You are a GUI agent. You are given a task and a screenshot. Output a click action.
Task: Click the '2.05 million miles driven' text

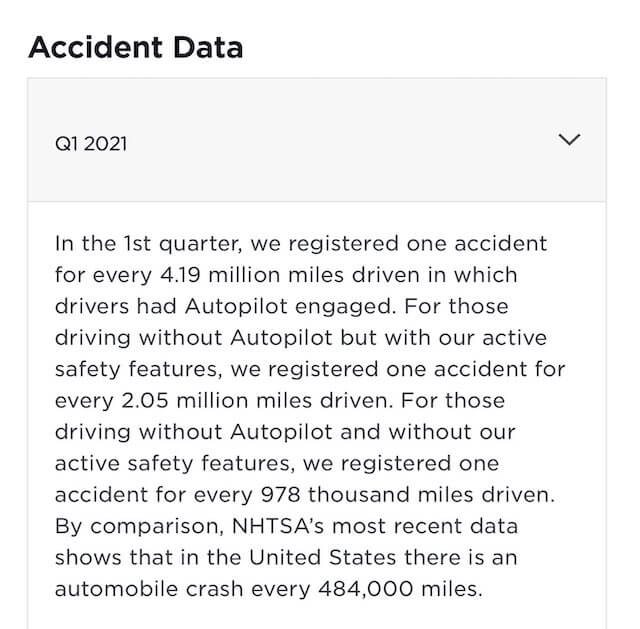pos(220,400)
